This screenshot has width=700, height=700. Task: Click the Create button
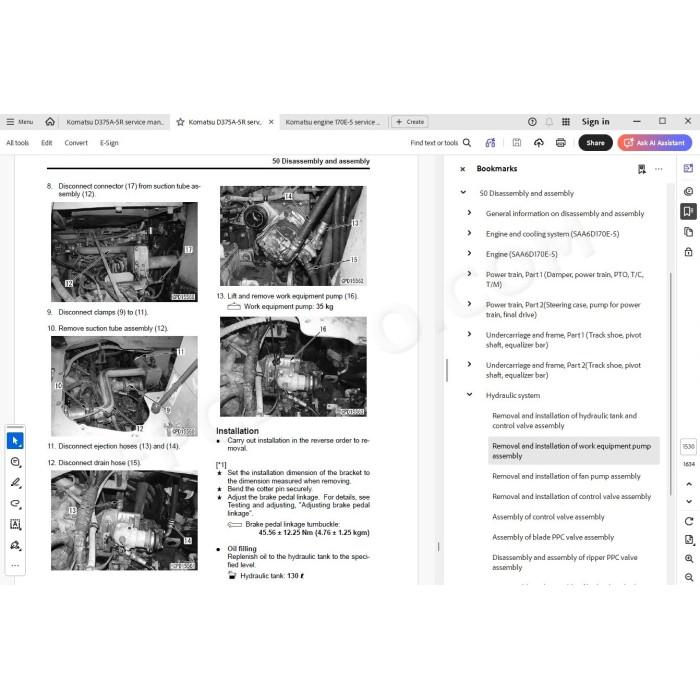click(410, 121)
